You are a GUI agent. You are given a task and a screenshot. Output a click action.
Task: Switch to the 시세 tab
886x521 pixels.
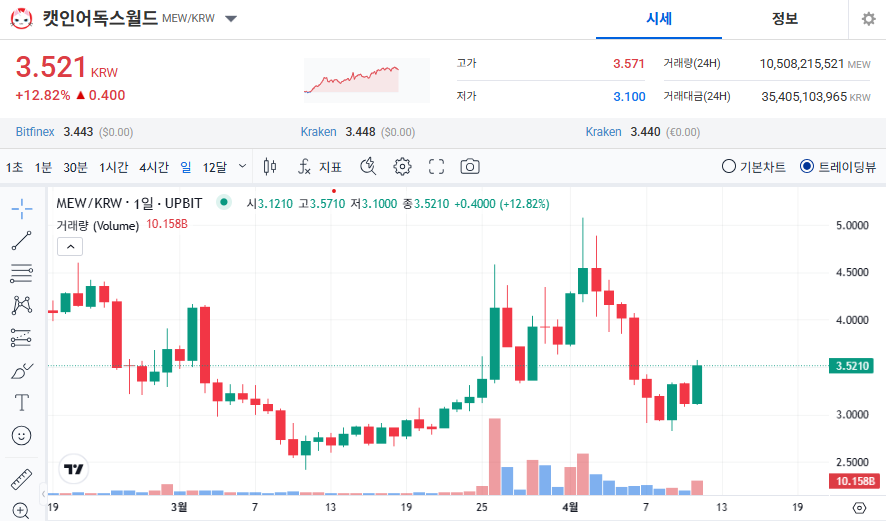pos(659,19)
